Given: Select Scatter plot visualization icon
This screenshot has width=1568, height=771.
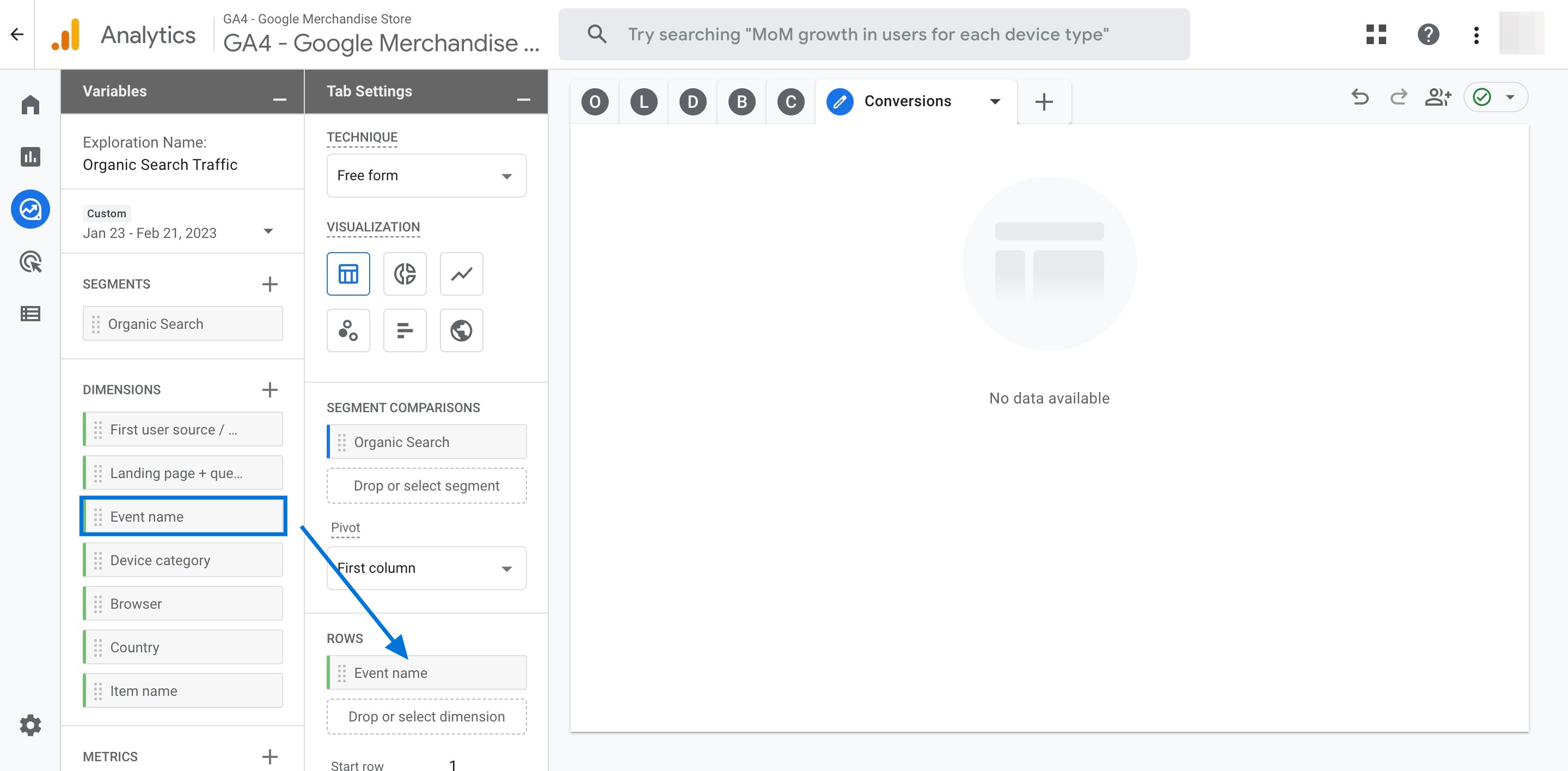Looking at the screenshot, I should 348,331.
